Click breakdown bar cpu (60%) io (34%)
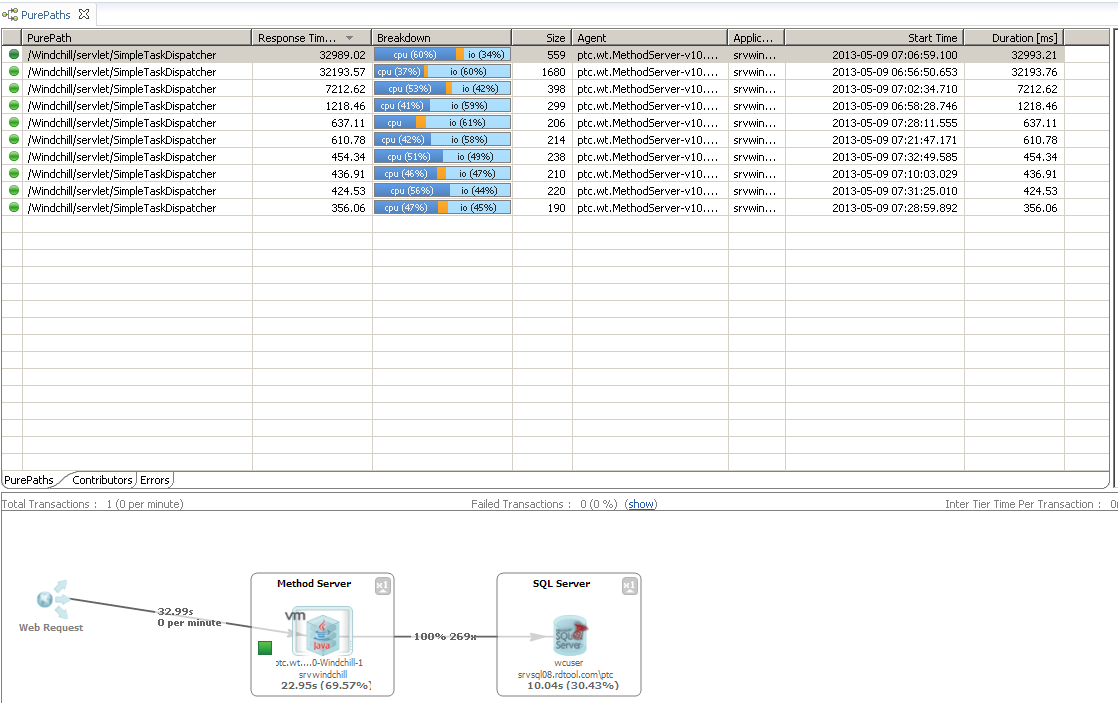The width and height of the screenshot is (1118, 703). coord(442,54)
